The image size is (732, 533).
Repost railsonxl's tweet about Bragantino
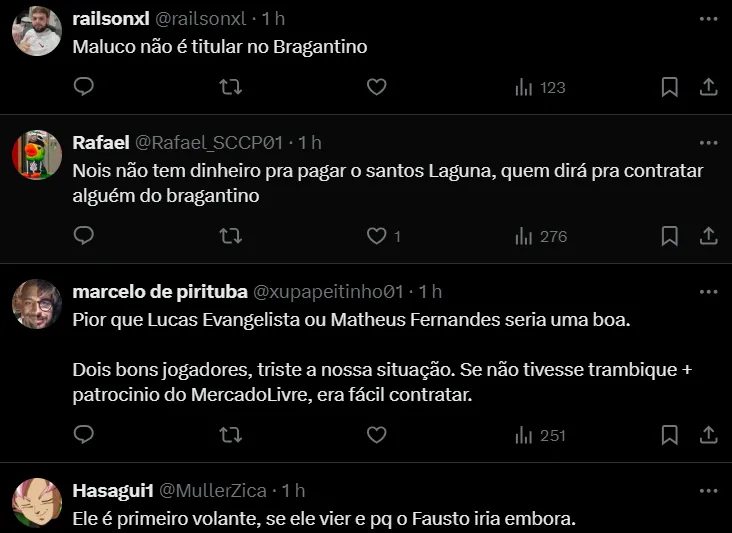tap(230, 87)
